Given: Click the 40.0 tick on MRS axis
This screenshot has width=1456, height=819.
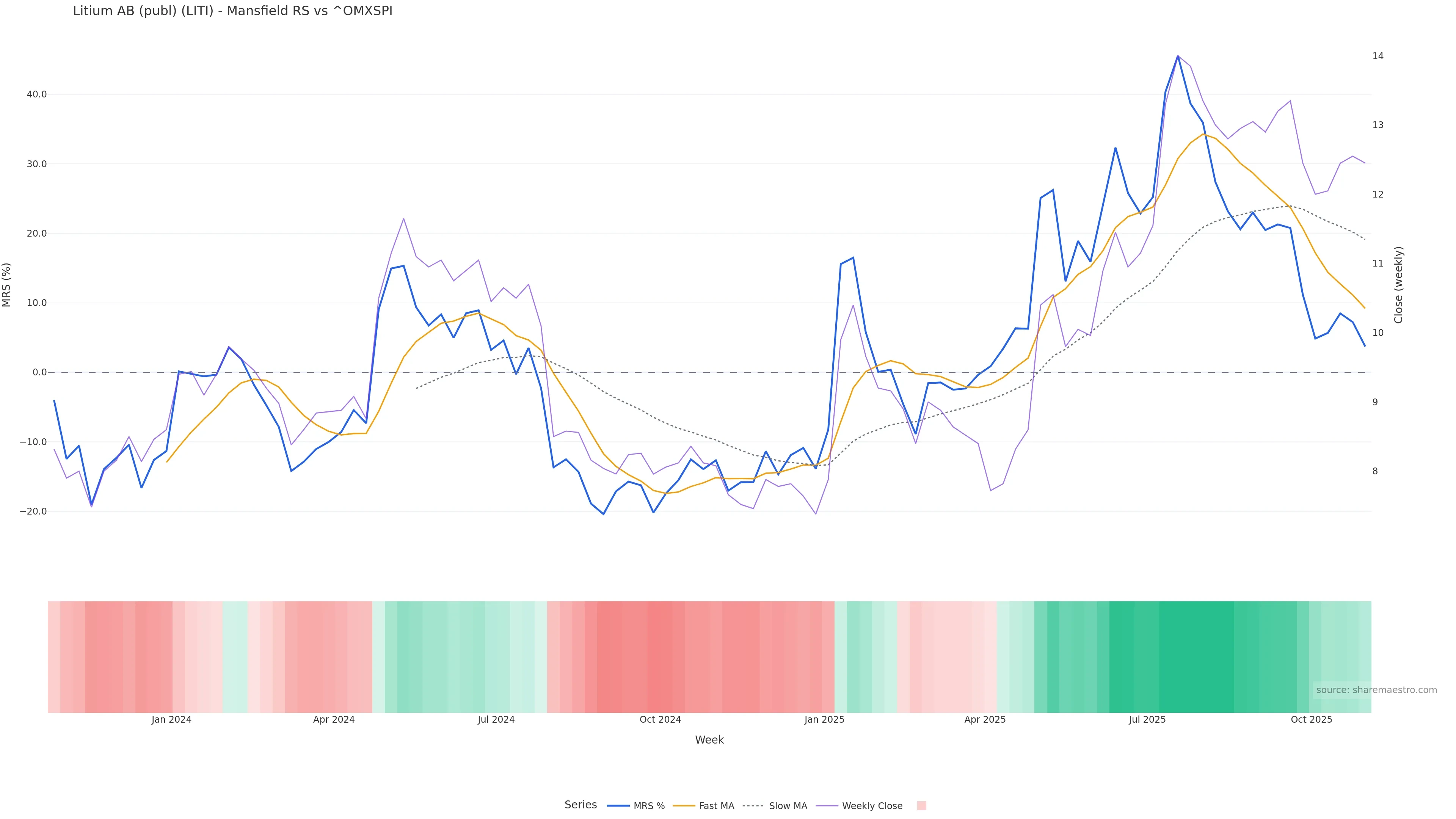Looking at the screenshot, I should click(37, 94).
